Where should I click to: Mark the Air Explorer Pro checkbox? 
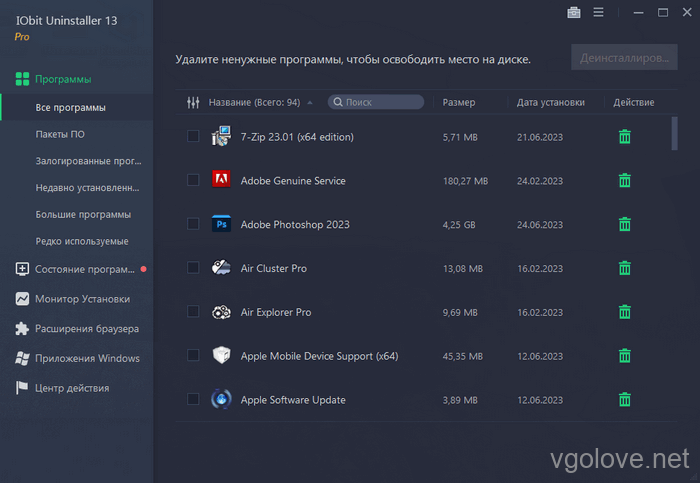(193, 312)
